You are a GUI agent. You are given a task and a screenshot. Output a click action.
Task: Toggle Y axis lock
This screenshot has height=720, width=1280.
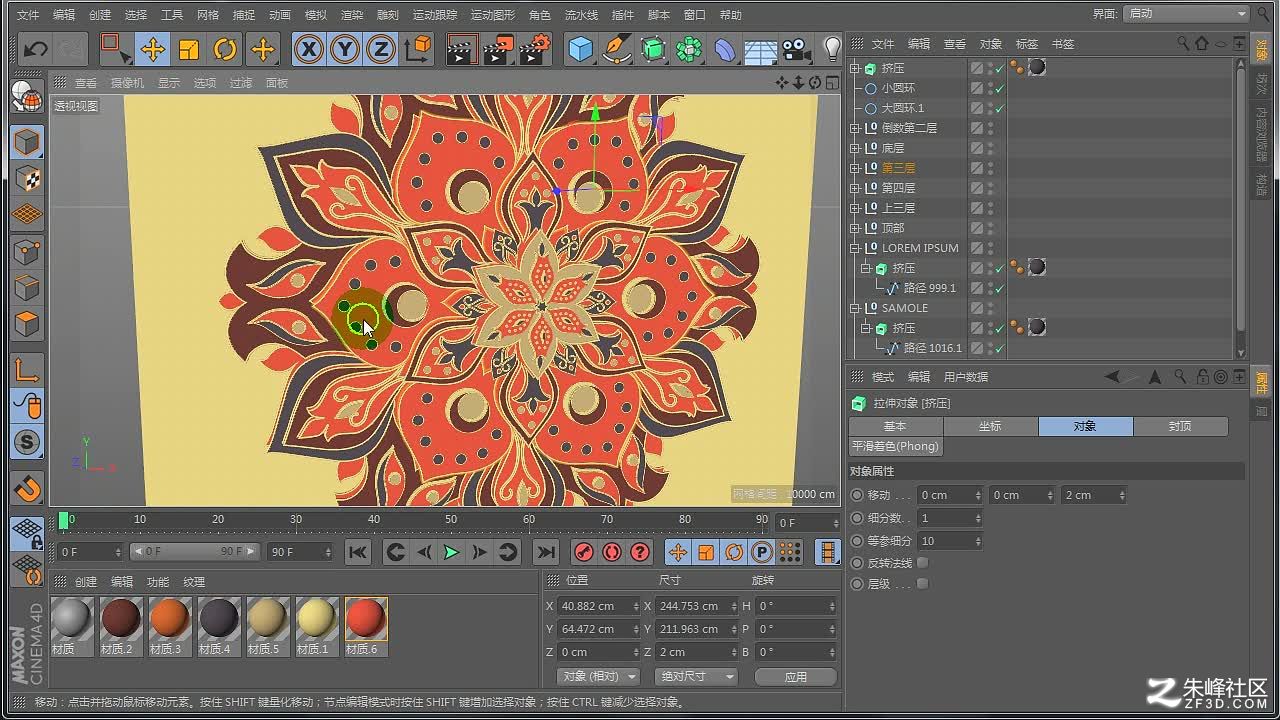tap(345, 49)
